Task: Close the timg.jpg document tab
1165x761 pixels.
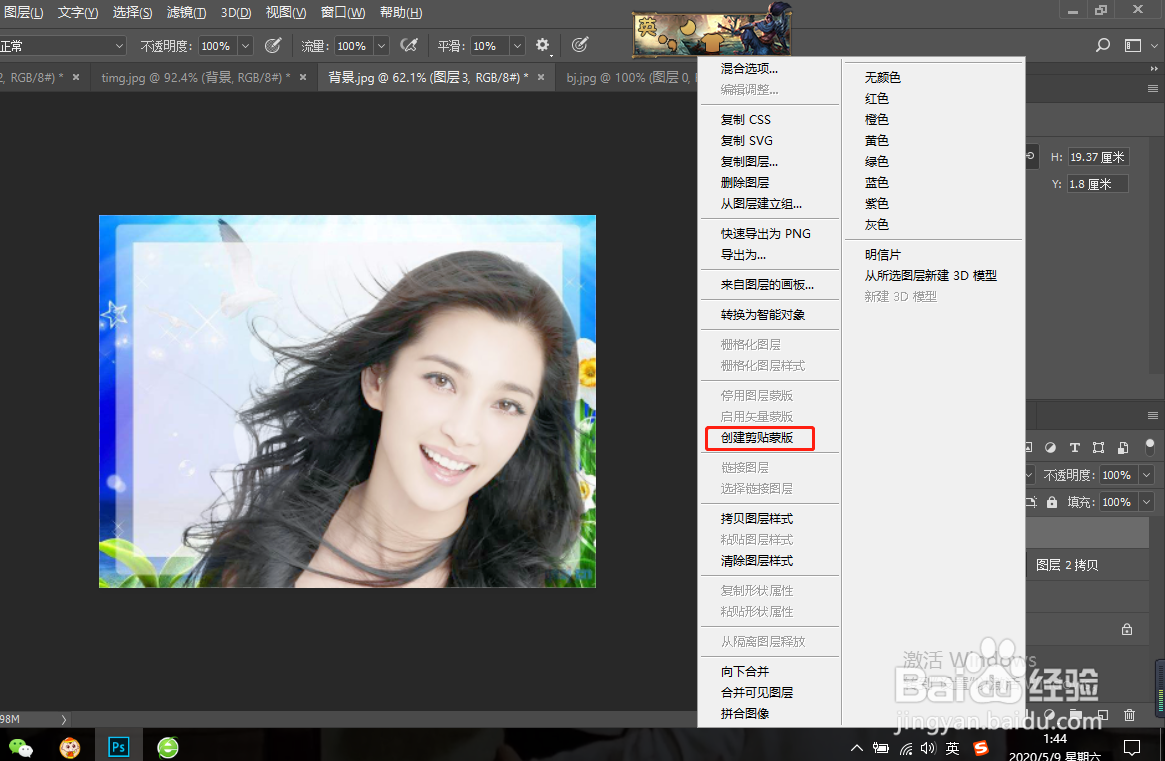Action: coord(303,77)
